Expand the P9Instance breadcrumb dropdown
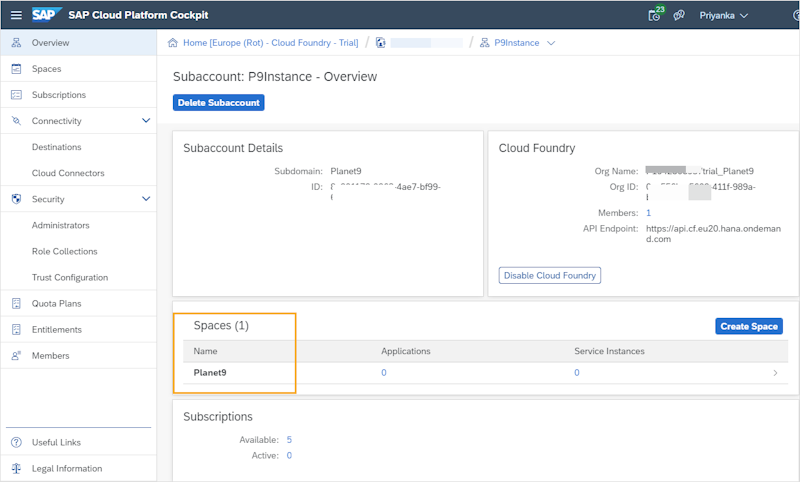Screen dimensions: 800x482 click(x=551, y=43)
